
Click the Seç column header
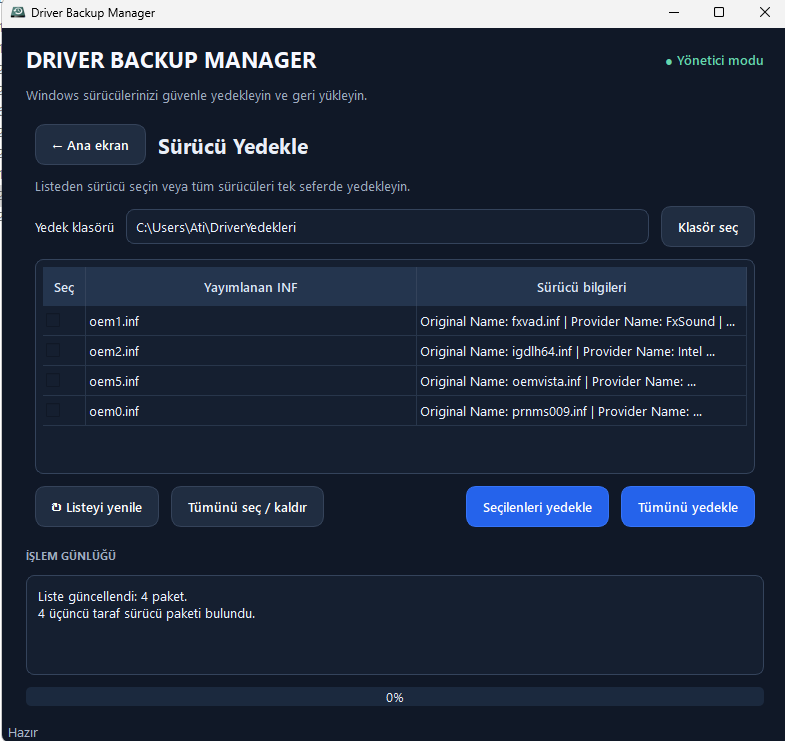pos(64,287)
